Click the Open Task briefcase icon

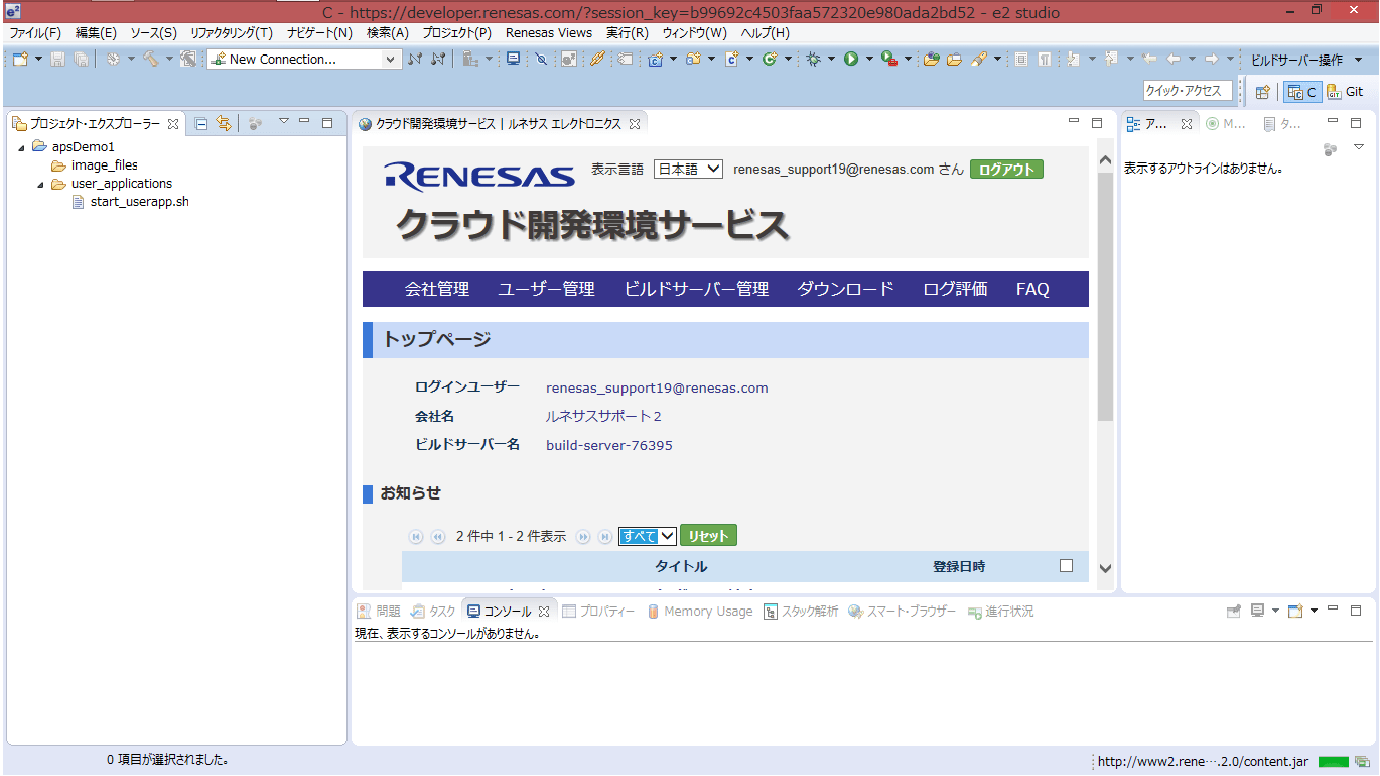pyautogui.click(x=955, y=59)
